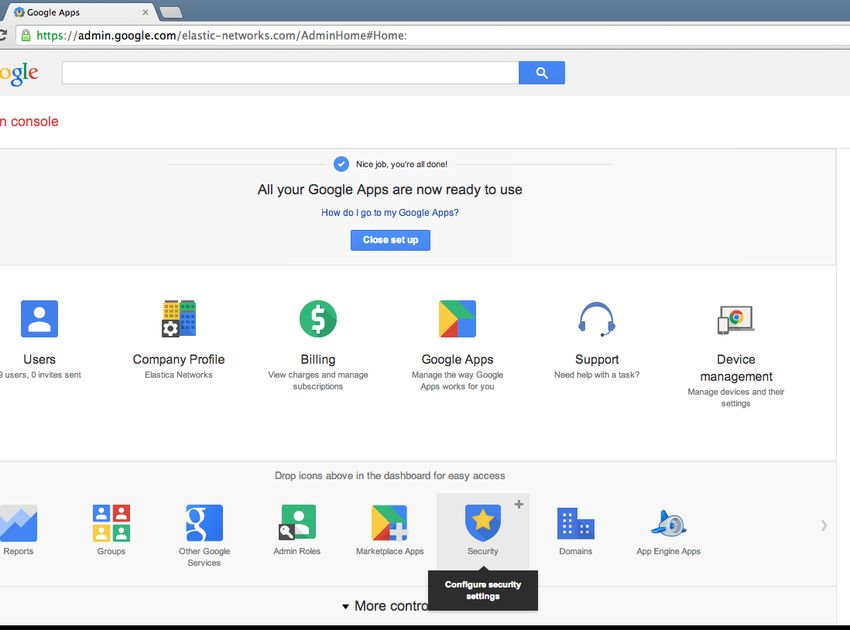This screenshot has height=630, width=850.
Task: Open the Other Google Services icon
Action: (x=204, y=523)
